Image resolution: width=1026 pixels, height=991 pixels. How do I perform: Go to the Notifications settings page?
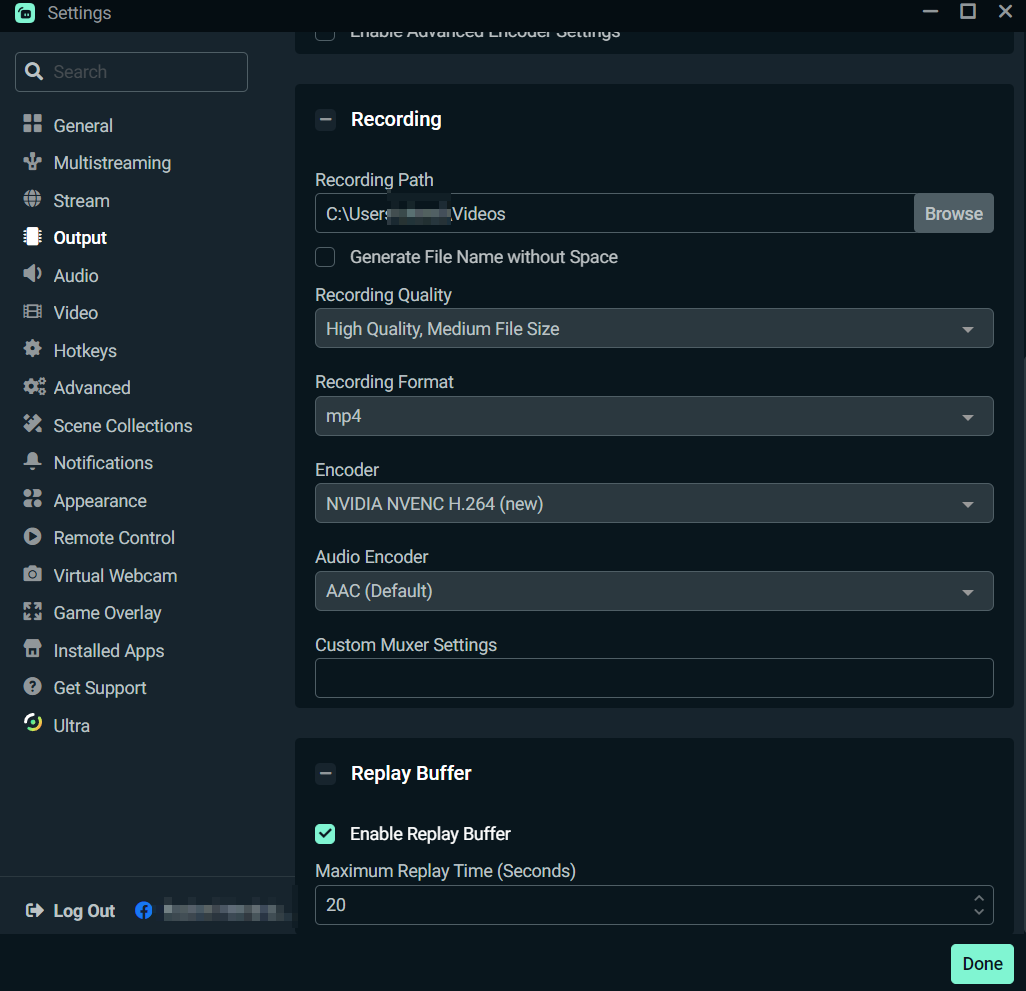click(x=31, y=462)
